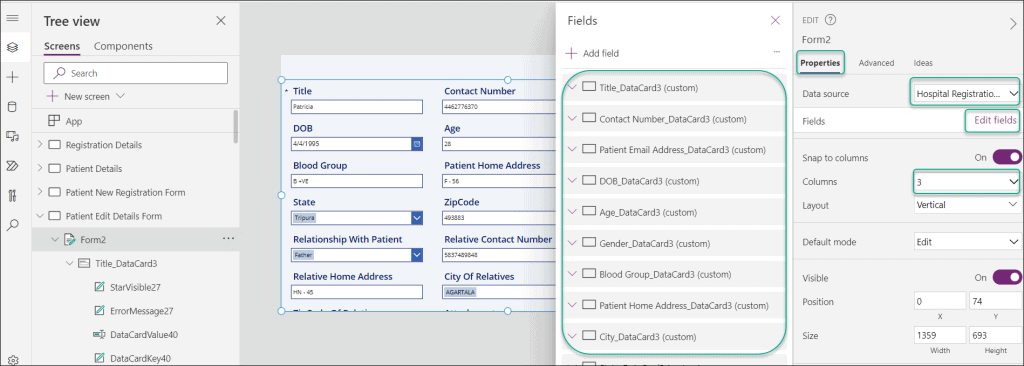Open New screen dropdown arrow
Screen dimensions: 1024x366
[x=120, y=96]
